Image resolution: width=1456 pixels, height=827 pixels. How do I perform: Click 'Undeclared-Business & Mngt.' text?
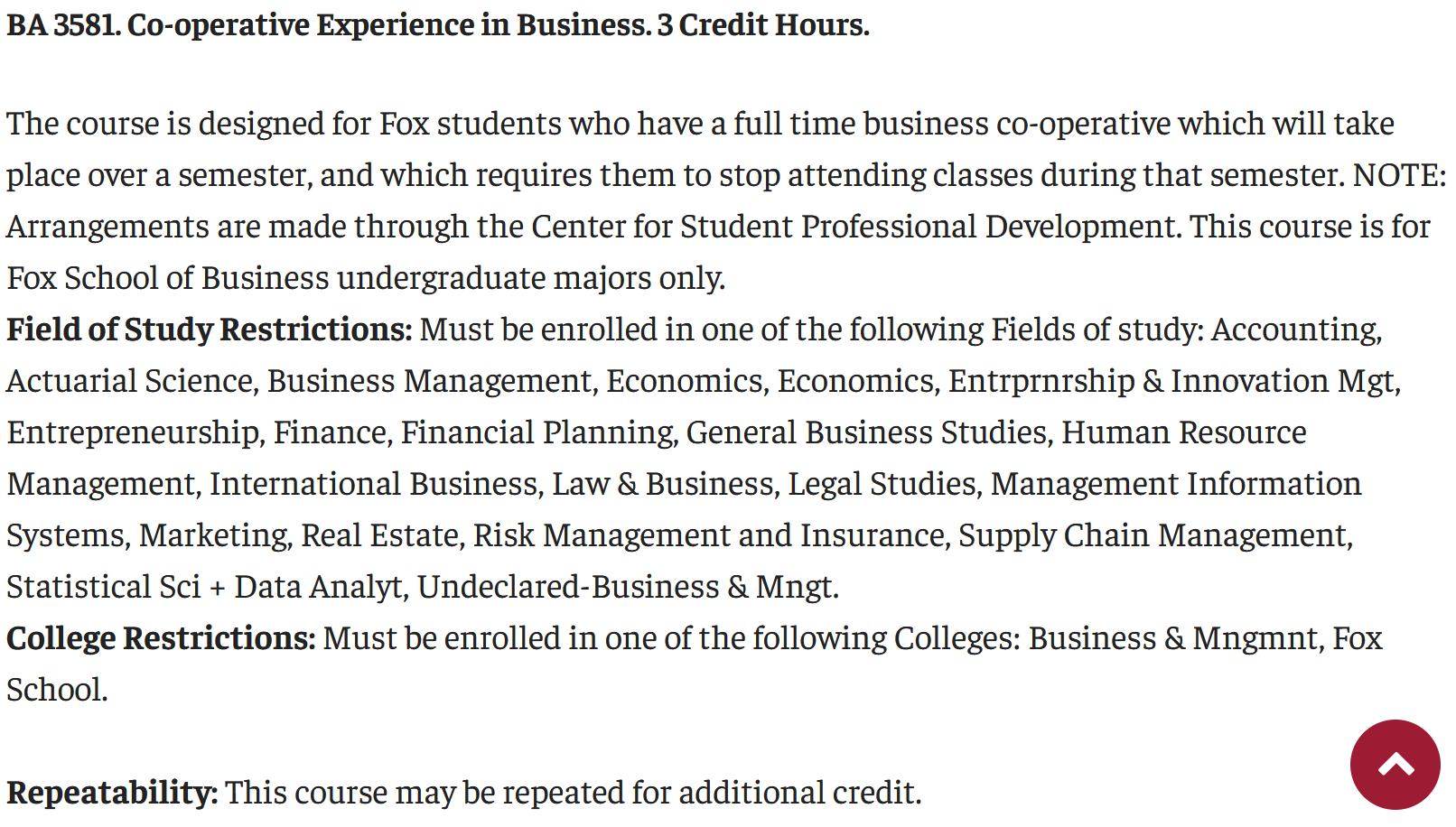tap(628, 587)
